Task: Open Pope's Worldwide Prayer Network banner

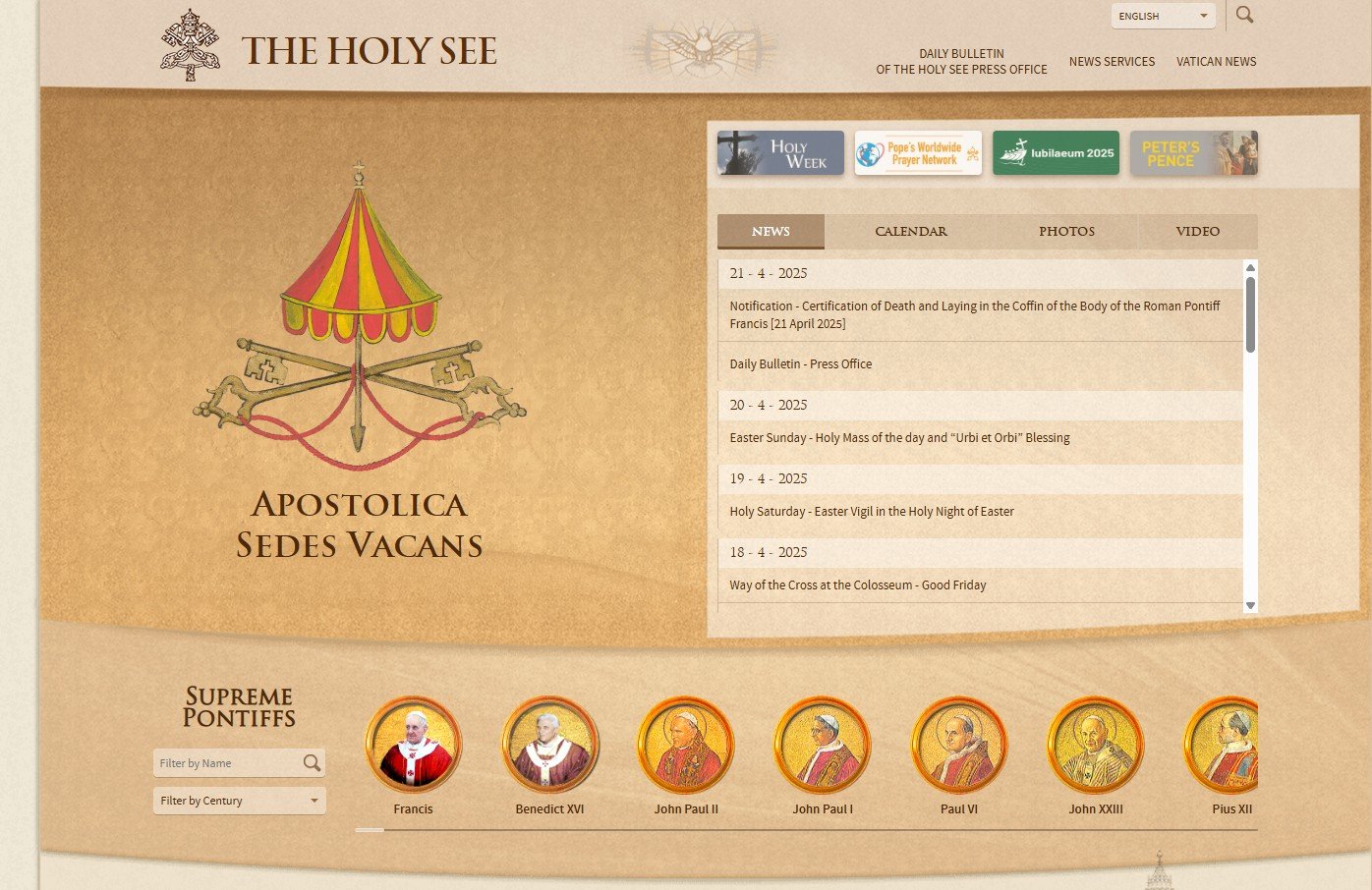Action: [x=918, y=153]
